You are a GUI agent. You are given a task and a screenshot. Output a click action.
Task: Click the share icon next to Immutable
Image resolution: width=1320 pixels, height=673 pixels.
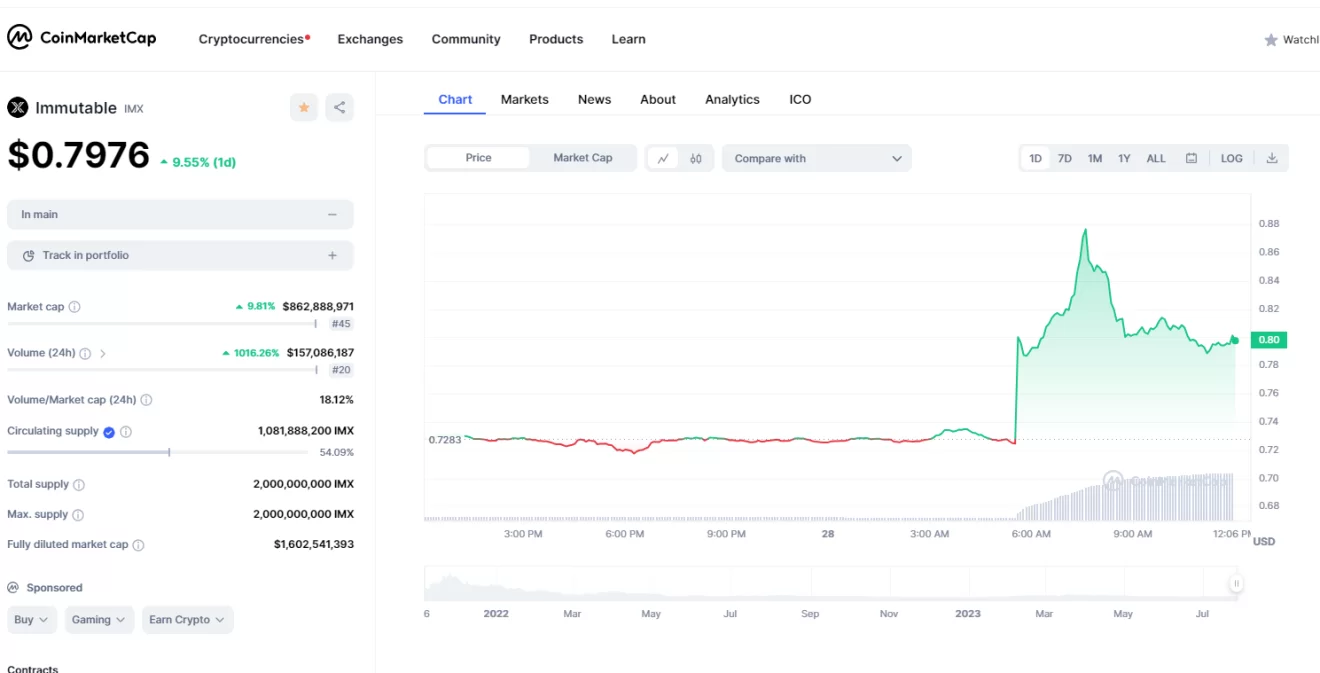click(340, 108)
